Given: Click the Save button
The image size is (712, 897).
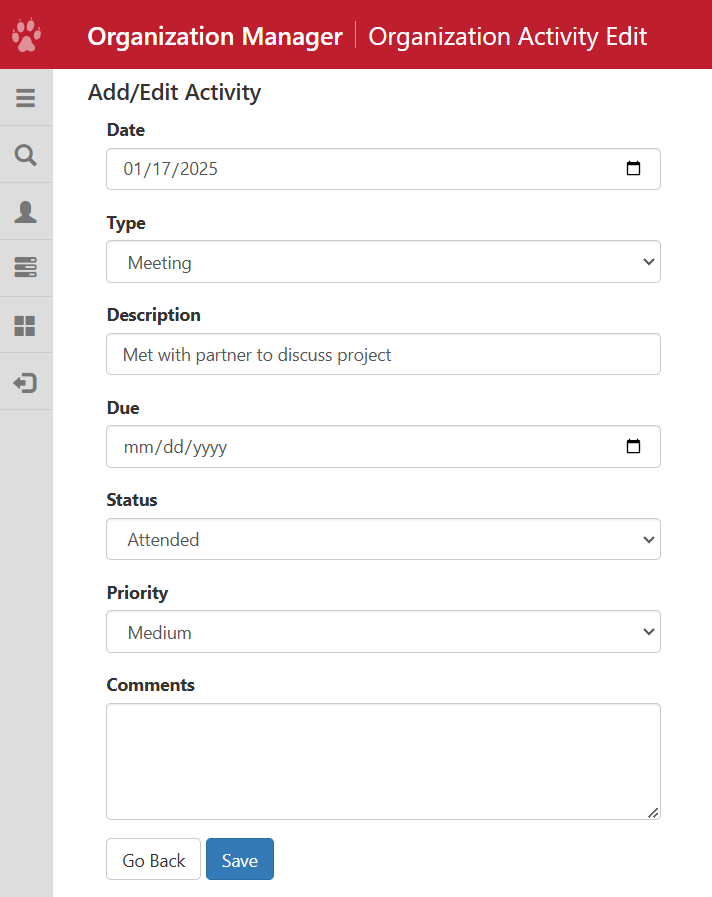Looking at the screenshot, I should 240,860.
